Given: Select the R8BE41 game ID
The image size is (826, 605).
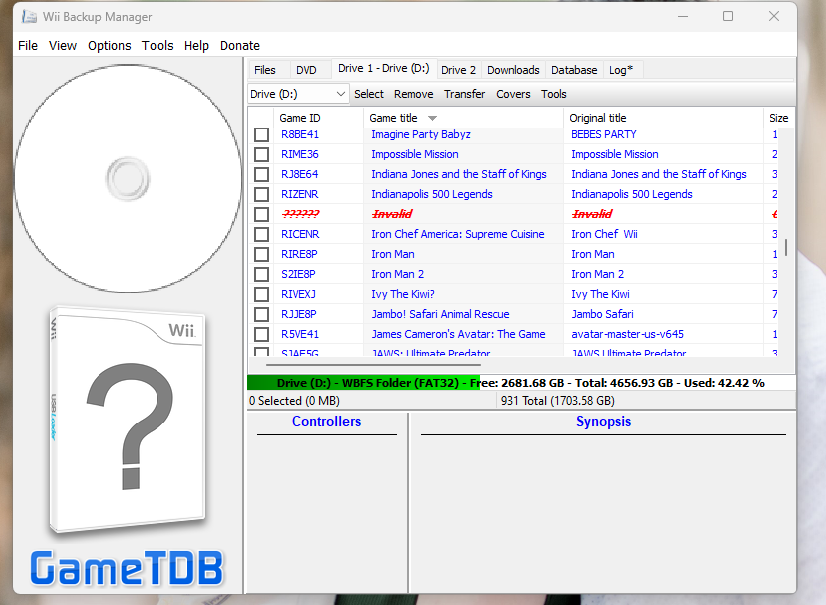Looking at the screenshot, I should coord(300,134).
